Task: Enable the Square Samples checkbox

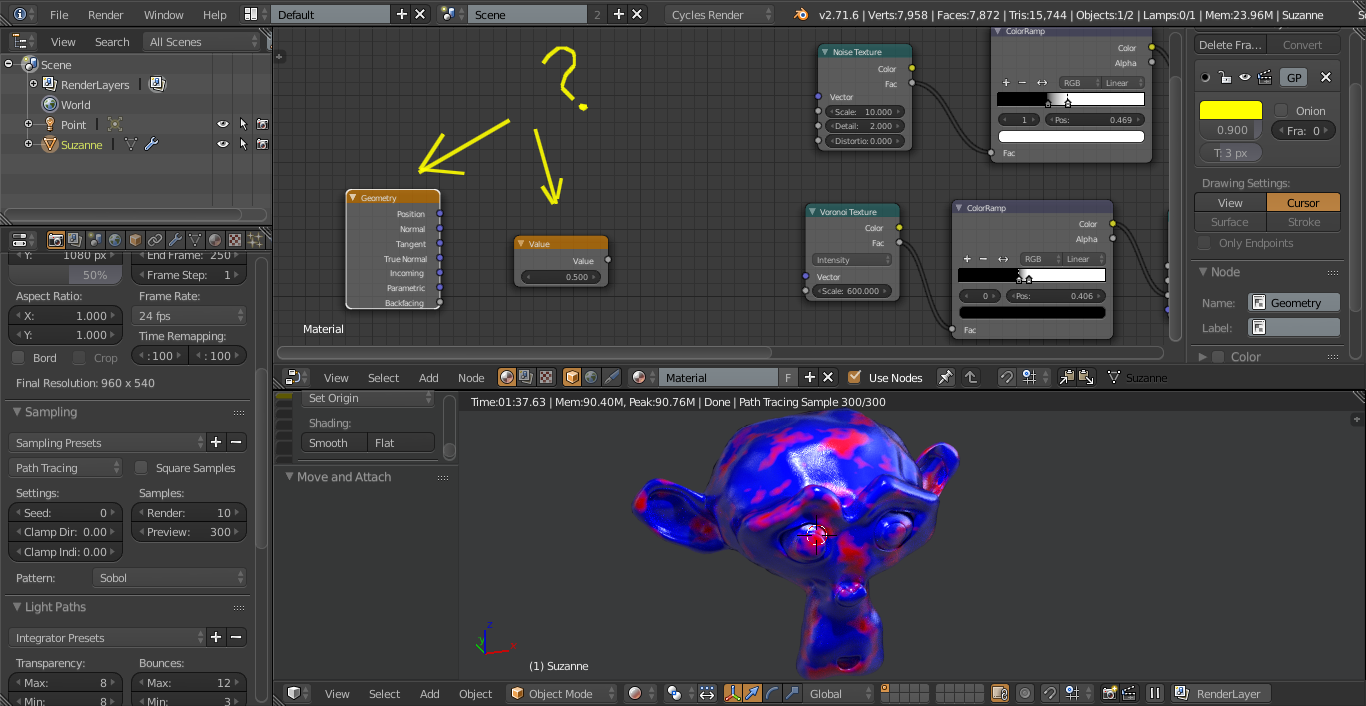Action: point(141,468)
